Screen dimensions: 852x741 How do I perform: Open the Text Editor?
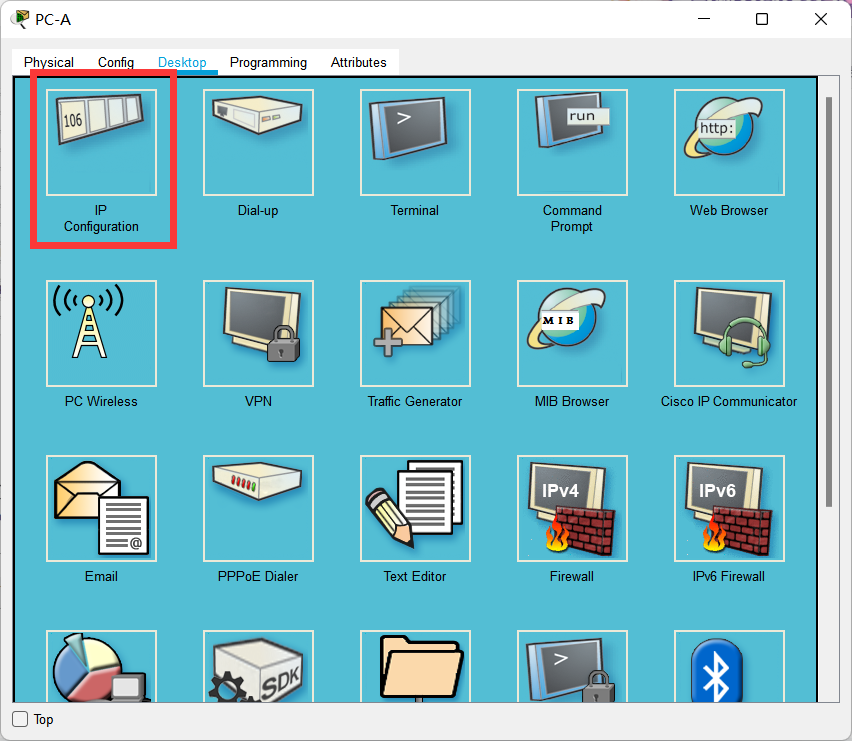pos(416,508)
